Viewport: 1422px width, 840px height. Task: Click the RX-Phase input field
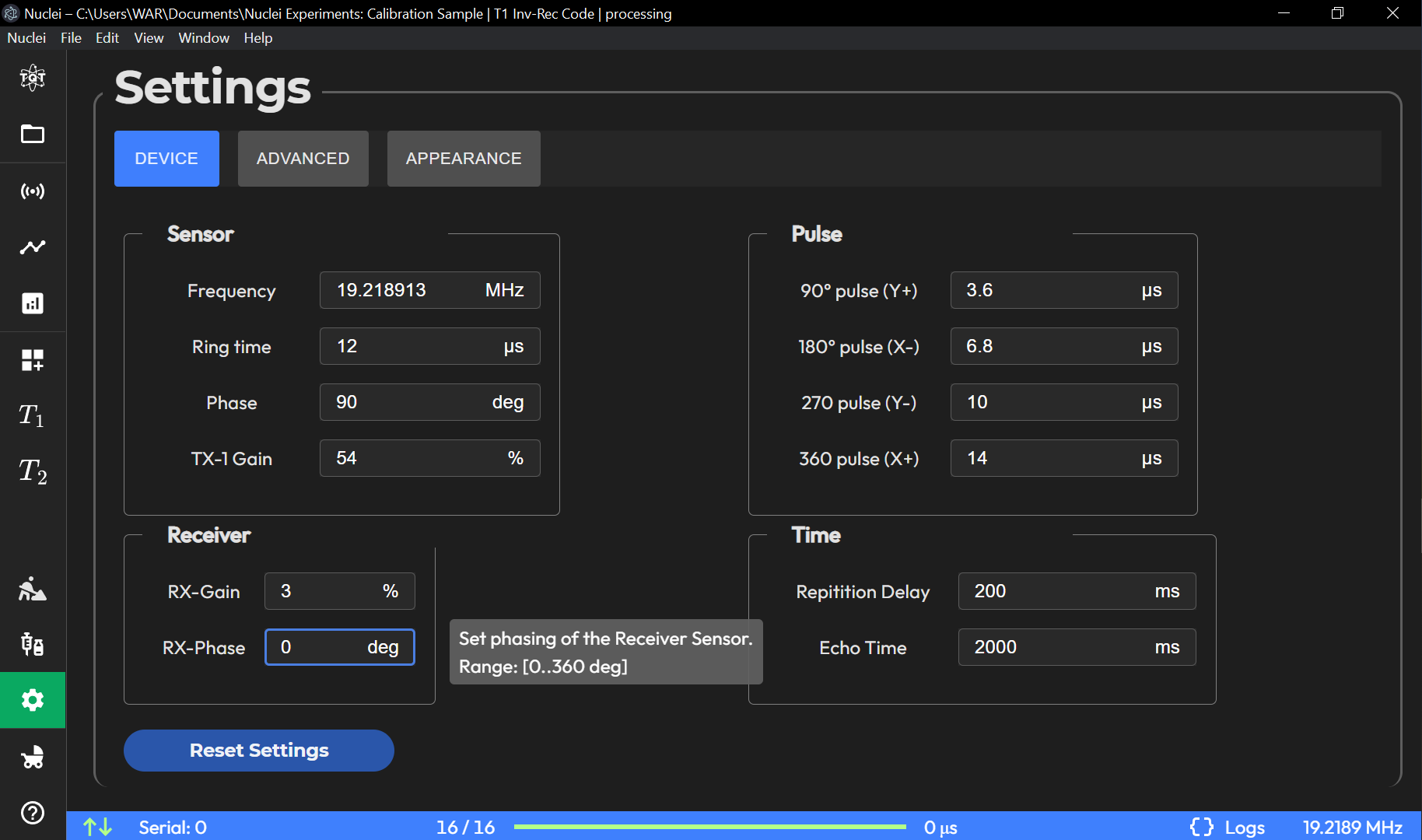[x=340, y=647]
